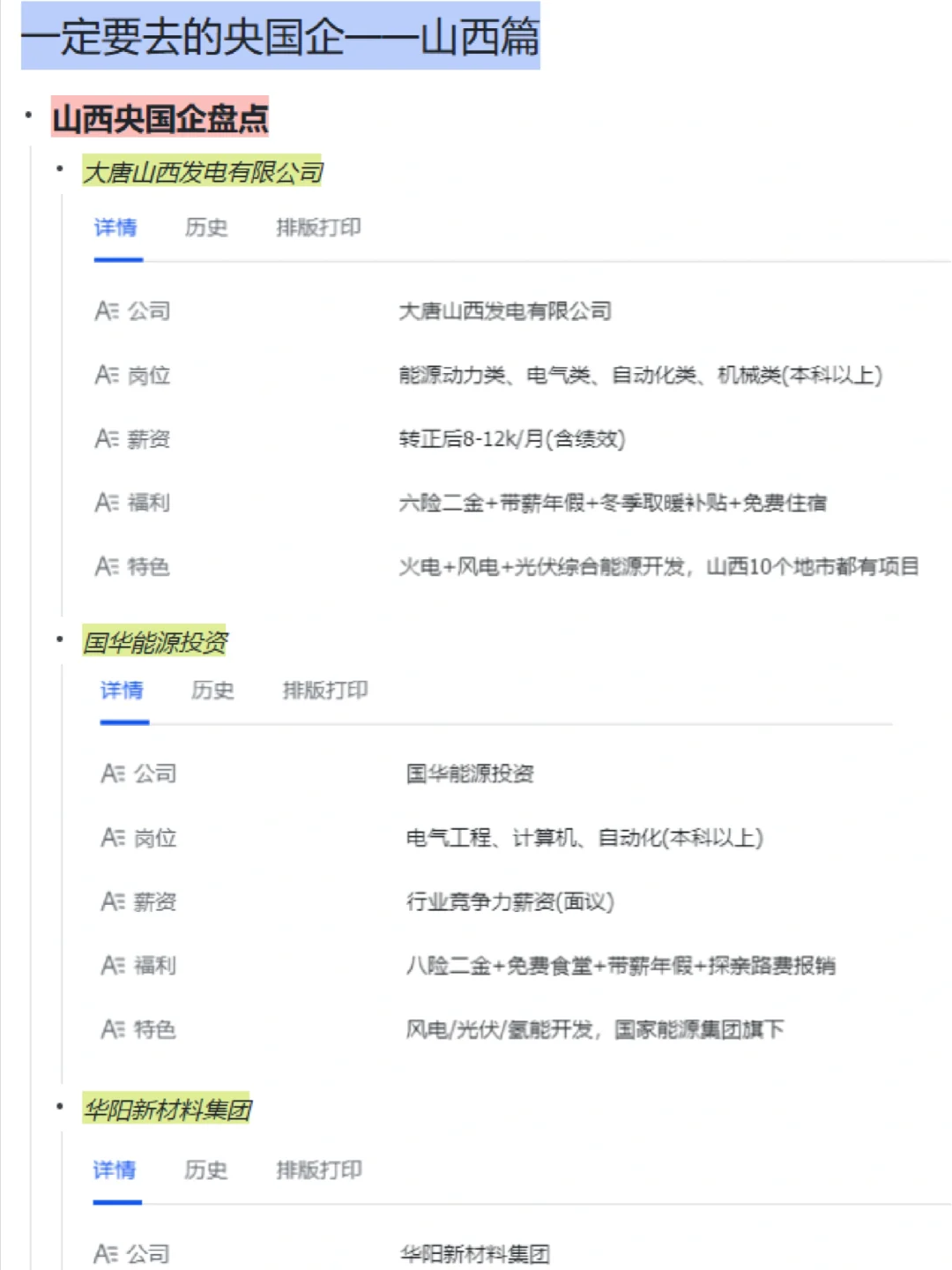This screenshot has height=1270, width=952.
Task: Select value 八险二金+免费食堂+带薪年假+探亲路费报销
Action: click(x=621, y=966)
